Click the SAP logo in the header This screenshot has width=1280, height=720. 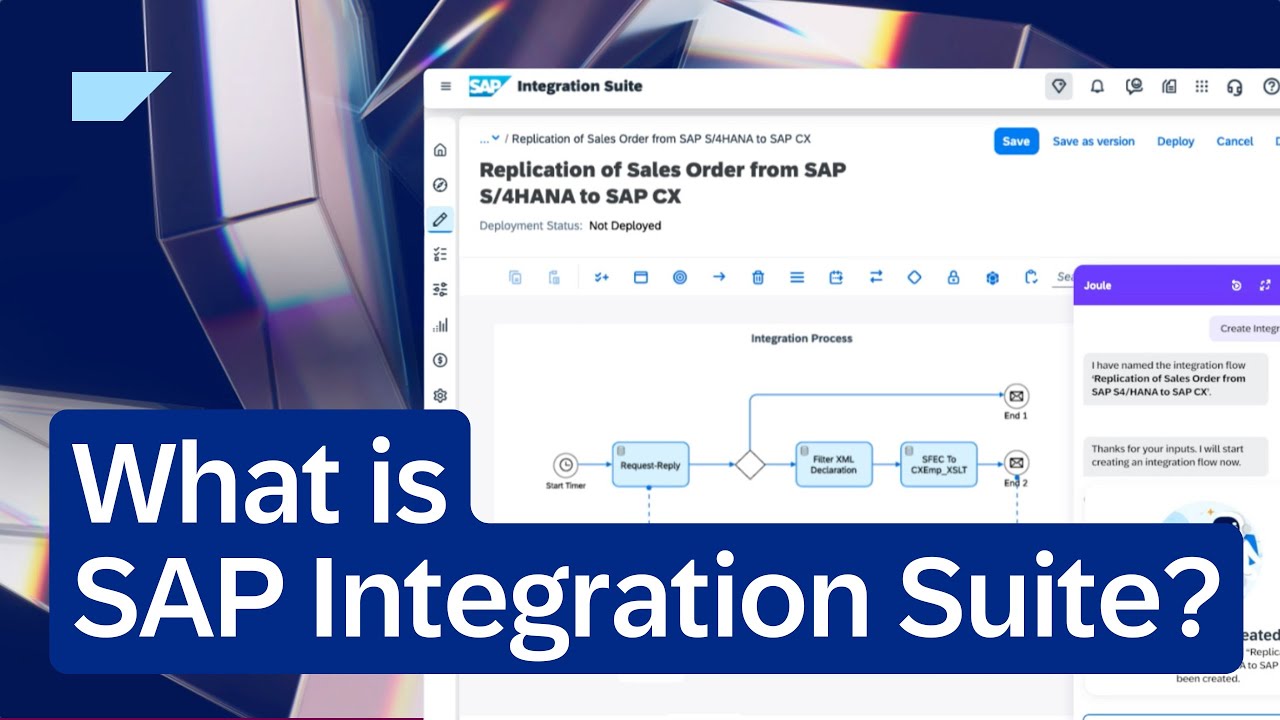point(490,86)
